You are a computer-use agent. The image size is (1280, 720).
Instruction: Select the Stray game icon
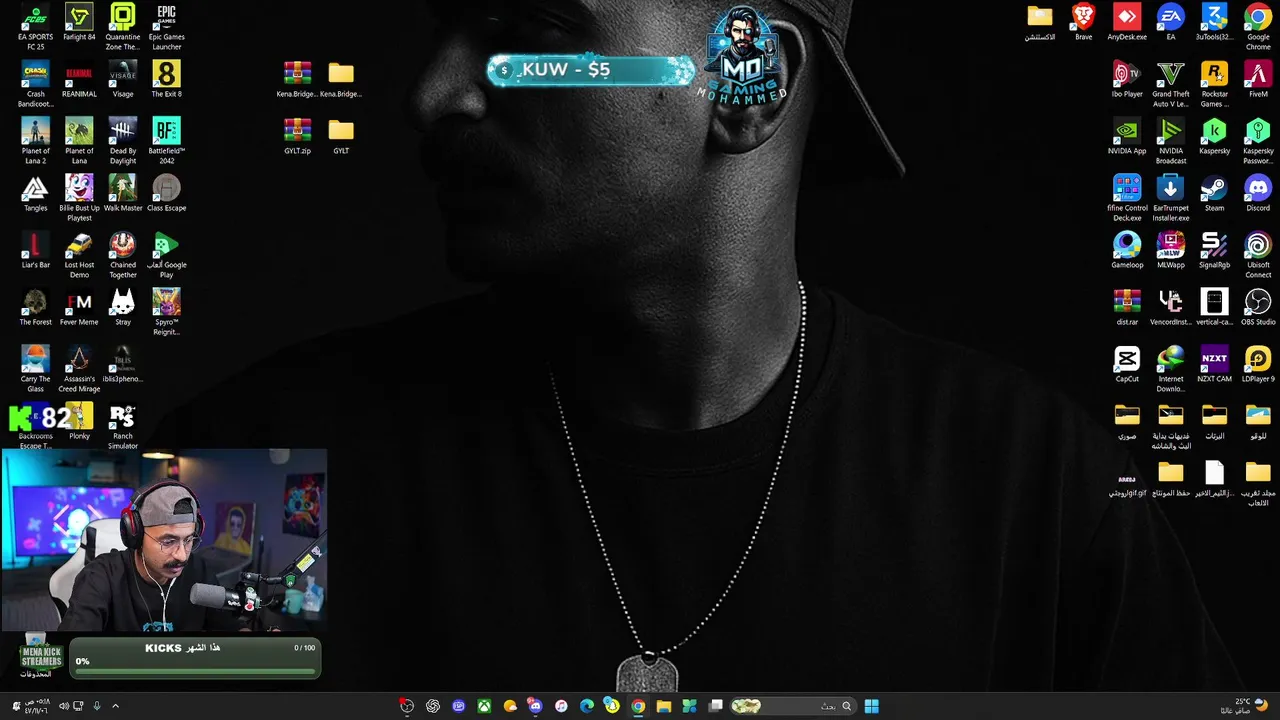point(123,307)
